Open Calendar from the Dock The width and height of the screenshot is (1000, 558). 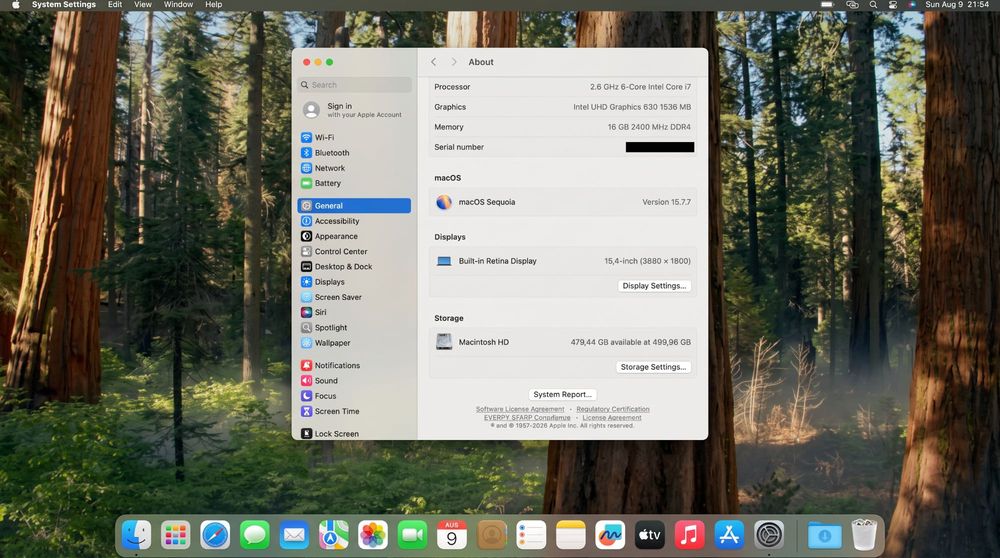(x=452, y=535)
